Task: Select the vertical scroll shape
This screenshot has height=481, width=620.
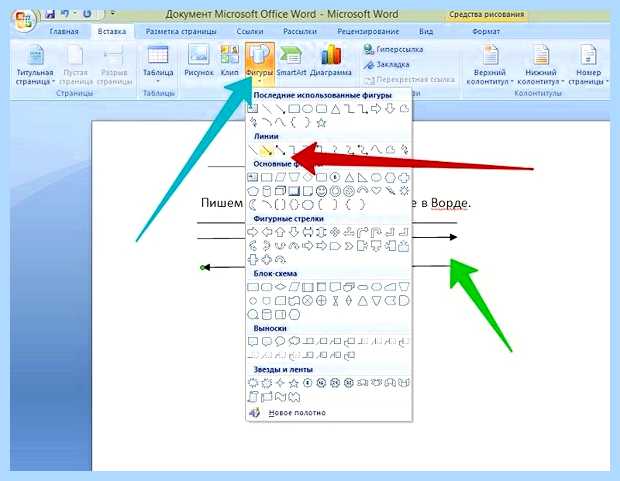Action: tap(252, 396)
